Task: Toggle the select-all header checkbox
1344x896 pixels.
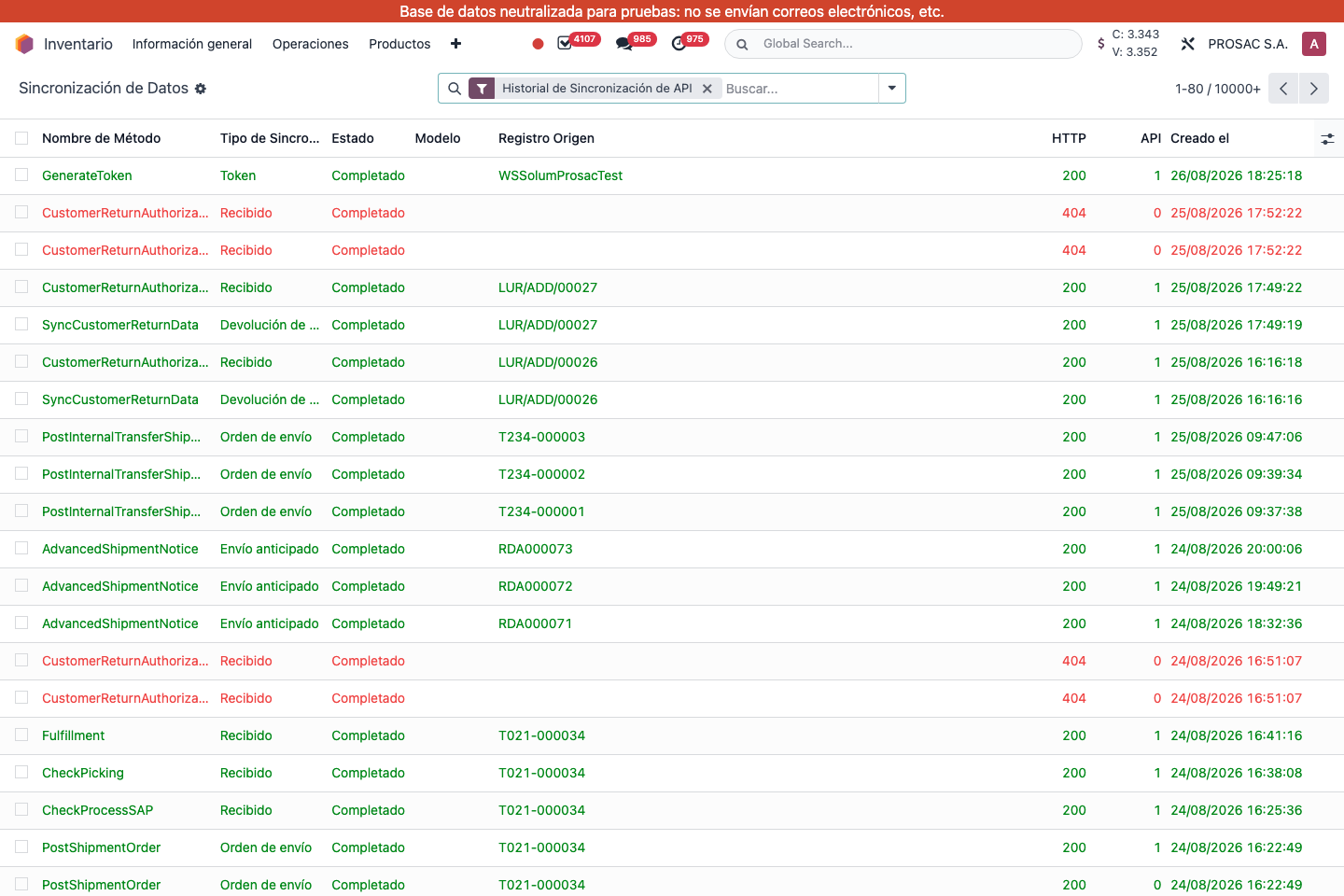Action: (21, 138)
